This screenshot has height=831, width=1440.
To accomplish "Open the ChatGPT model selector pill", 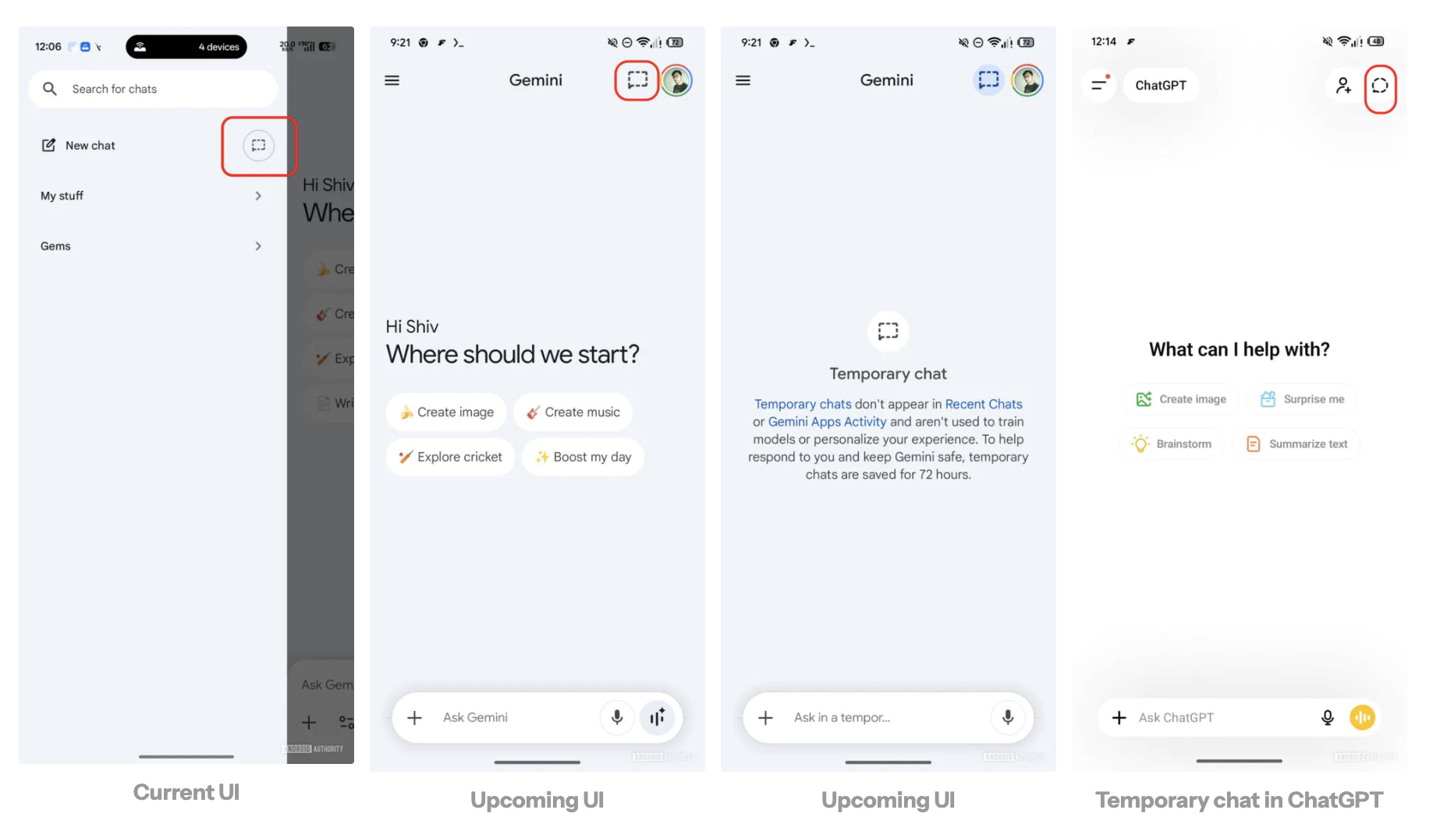I will [1161, 85].
